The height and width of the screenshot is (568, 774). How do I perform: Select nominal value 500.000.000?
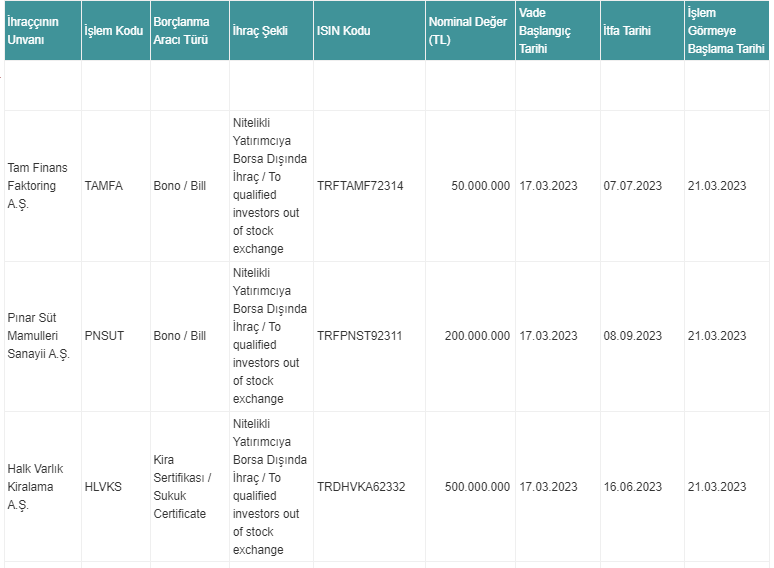(x=477, y=487)
